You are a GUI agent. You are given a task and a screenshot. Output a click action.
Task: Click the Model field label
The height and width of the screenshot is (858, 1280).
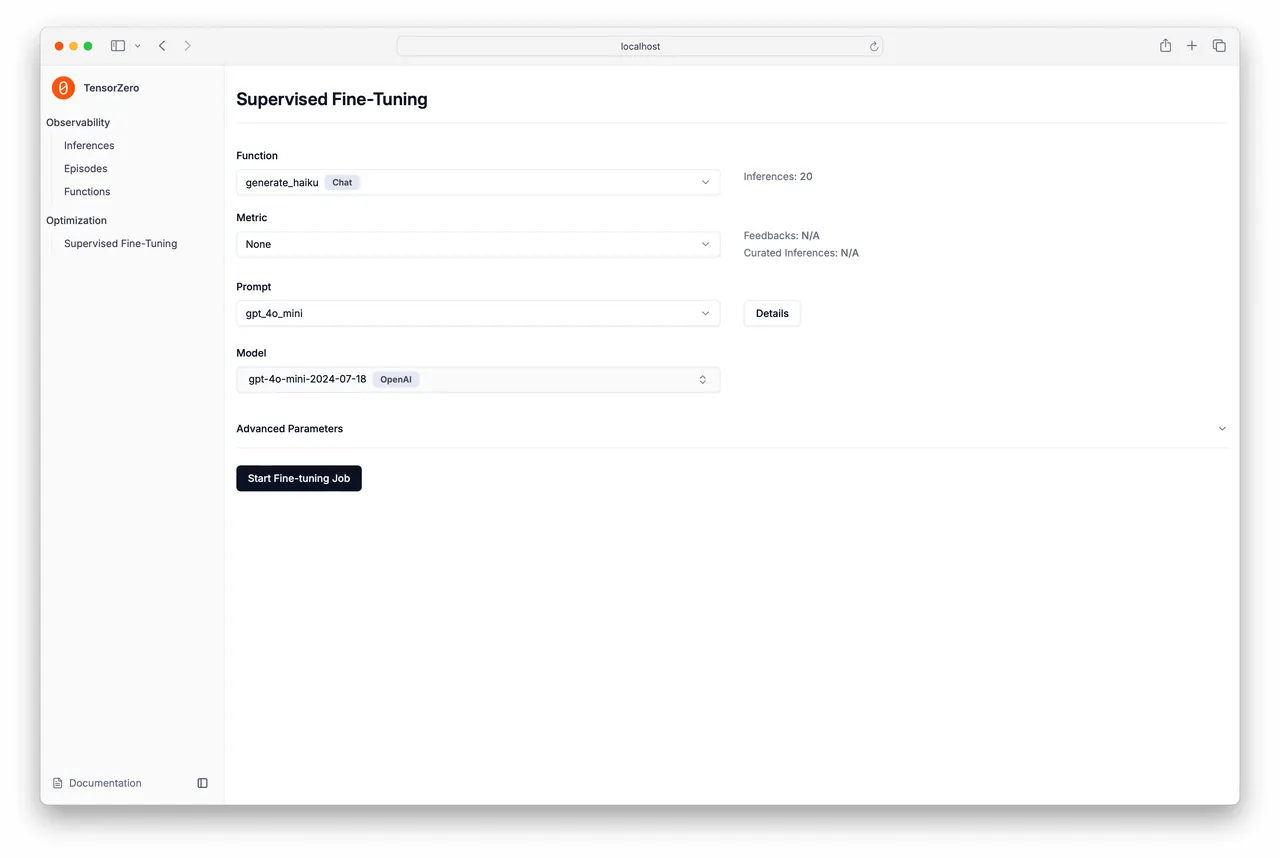(x=251, y=353)
